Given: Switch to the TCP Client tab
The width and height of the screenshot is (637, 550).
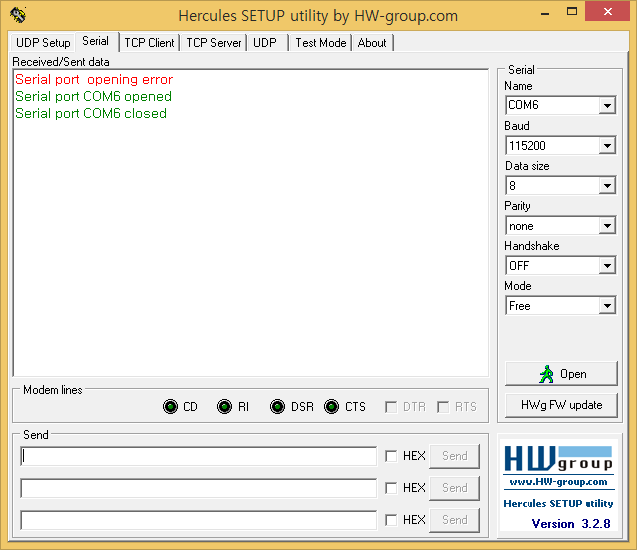Looking at the screenshot, I should (149, 43).
